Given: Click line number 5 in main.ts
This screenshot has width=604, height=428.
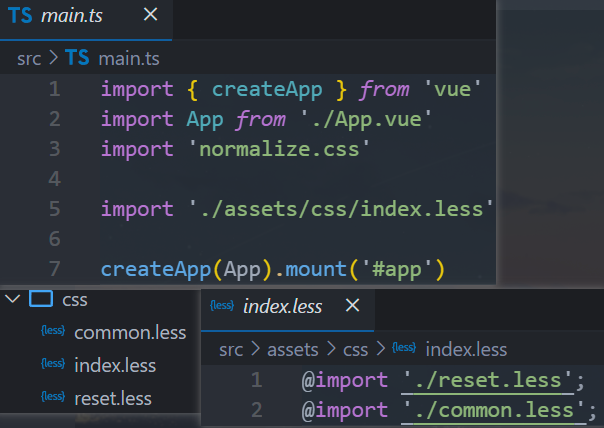Looking at the screenshot, I should tap(54, 209).
